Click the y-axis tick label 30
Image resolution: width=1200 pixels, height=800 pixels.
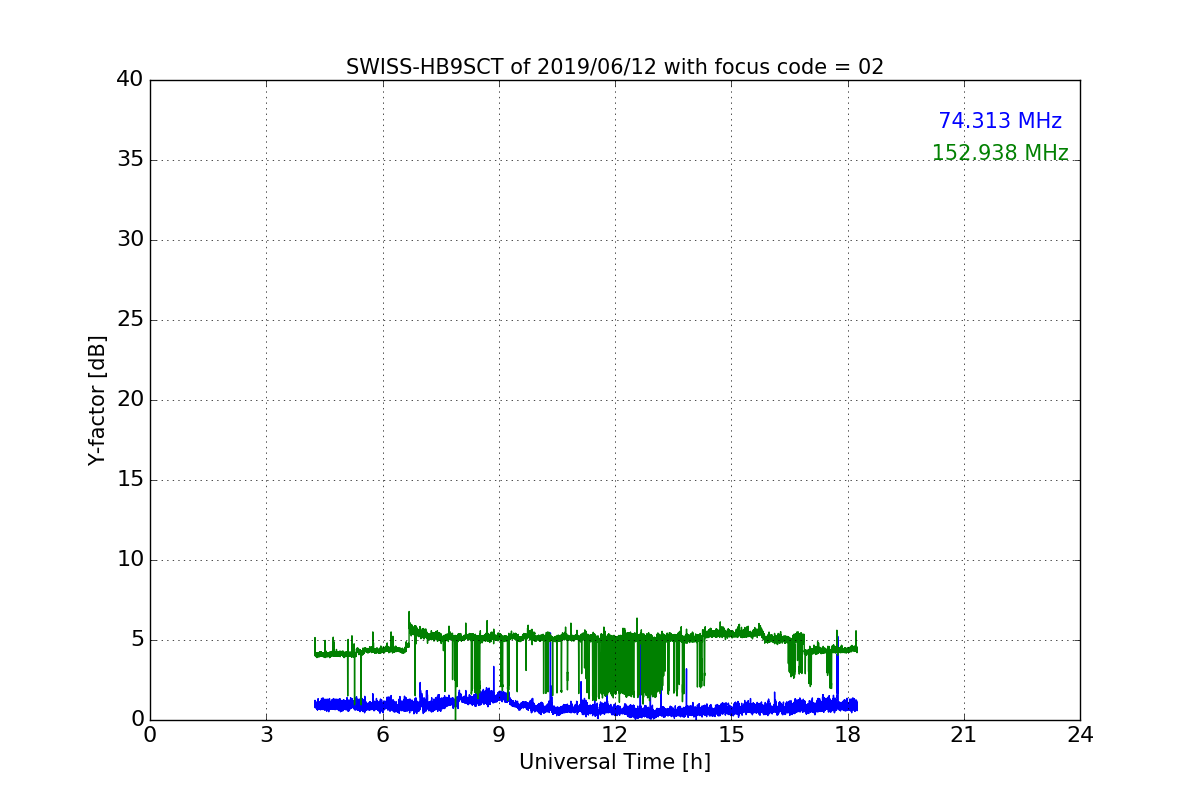[130, 239]
